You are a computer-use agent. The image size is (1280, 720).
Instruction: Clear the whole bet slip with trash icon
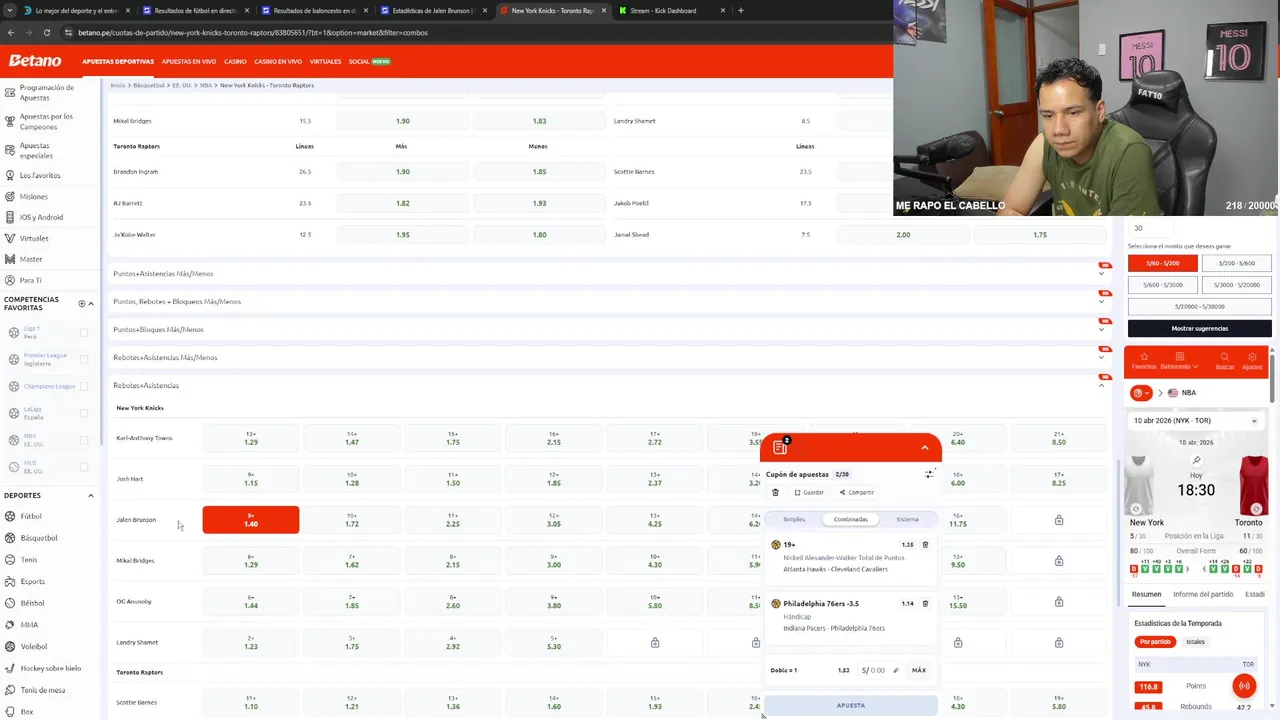tap(775, 492)
